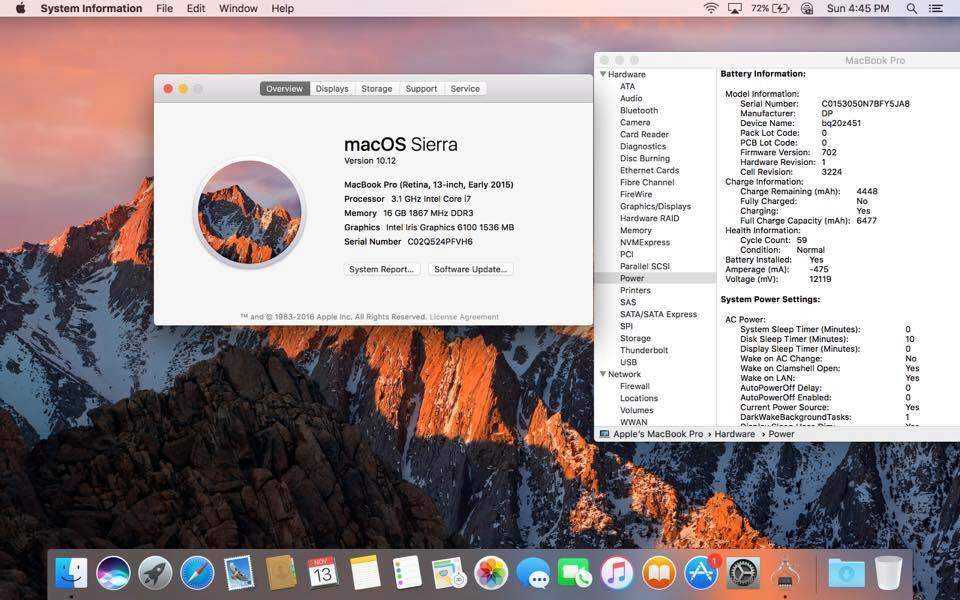The width and height of the screenshot is (960, 600).
Task: Open App Store icon with update badge
Action: click(701, 574)
